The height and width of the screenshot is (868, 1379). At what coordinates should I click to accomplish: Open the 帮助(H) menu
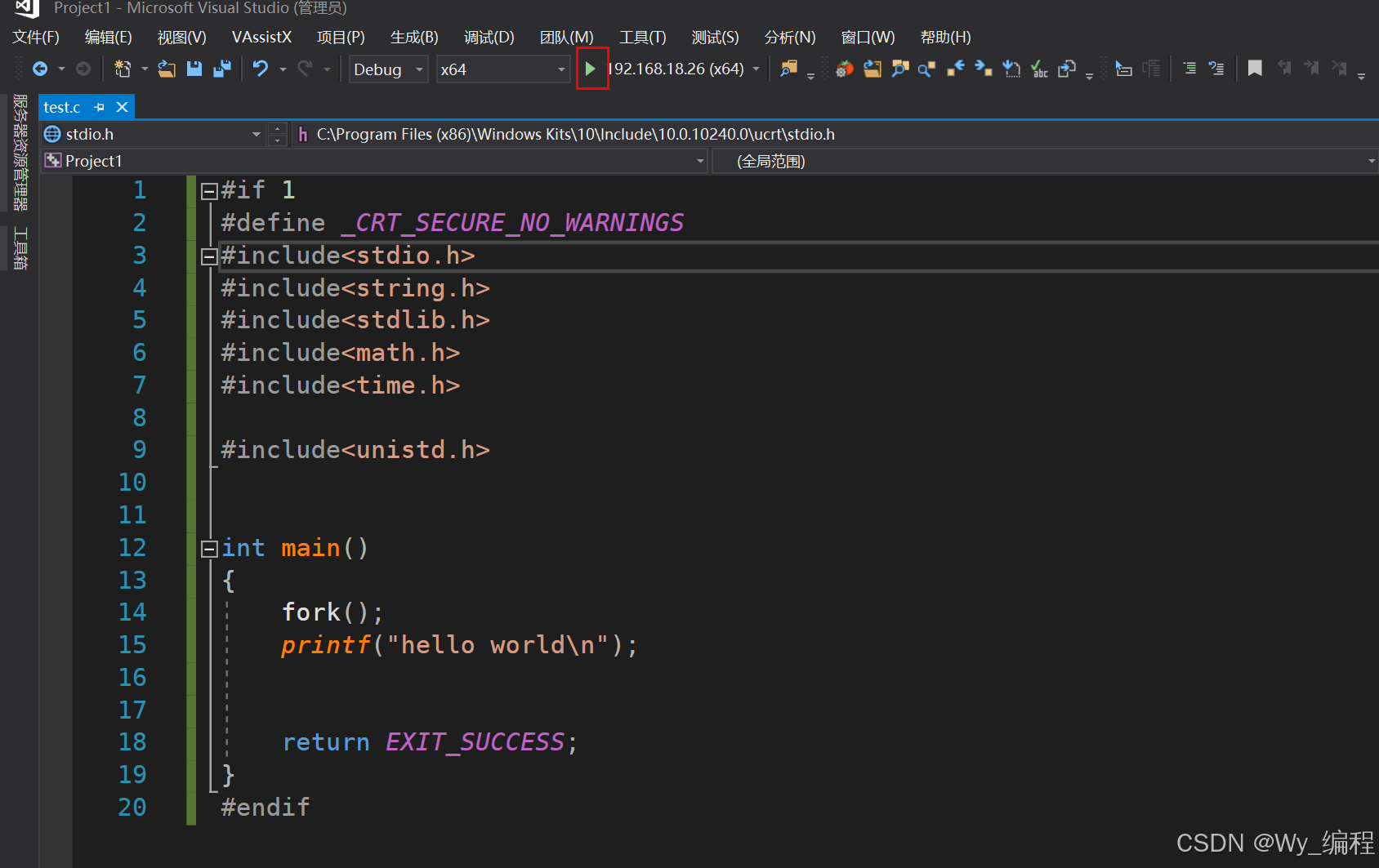pos(946,37)
